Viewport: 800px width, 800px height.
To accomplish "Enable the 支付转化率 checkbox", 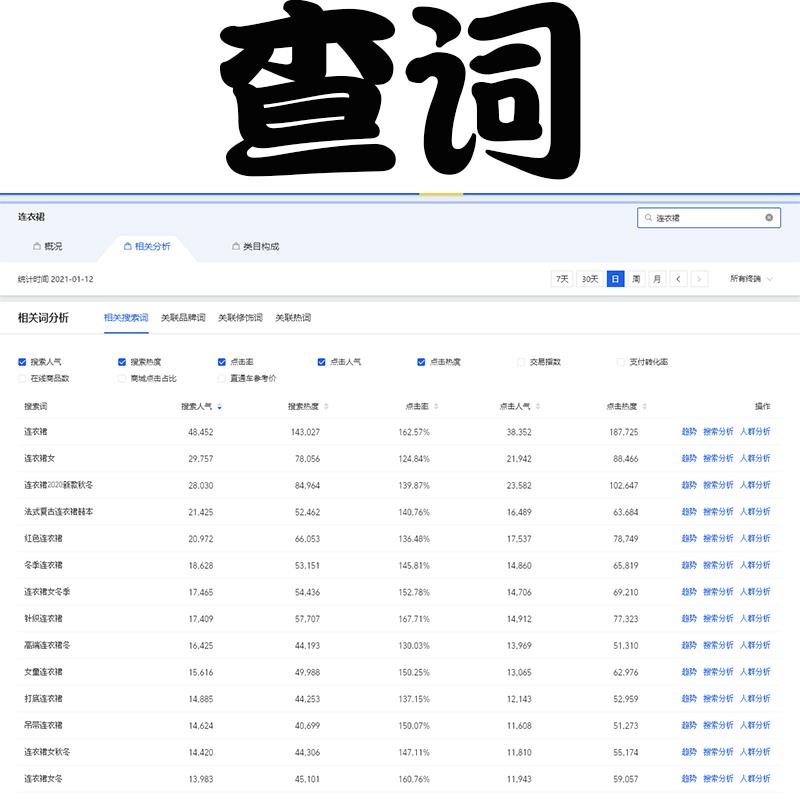I will coord(620,362).
